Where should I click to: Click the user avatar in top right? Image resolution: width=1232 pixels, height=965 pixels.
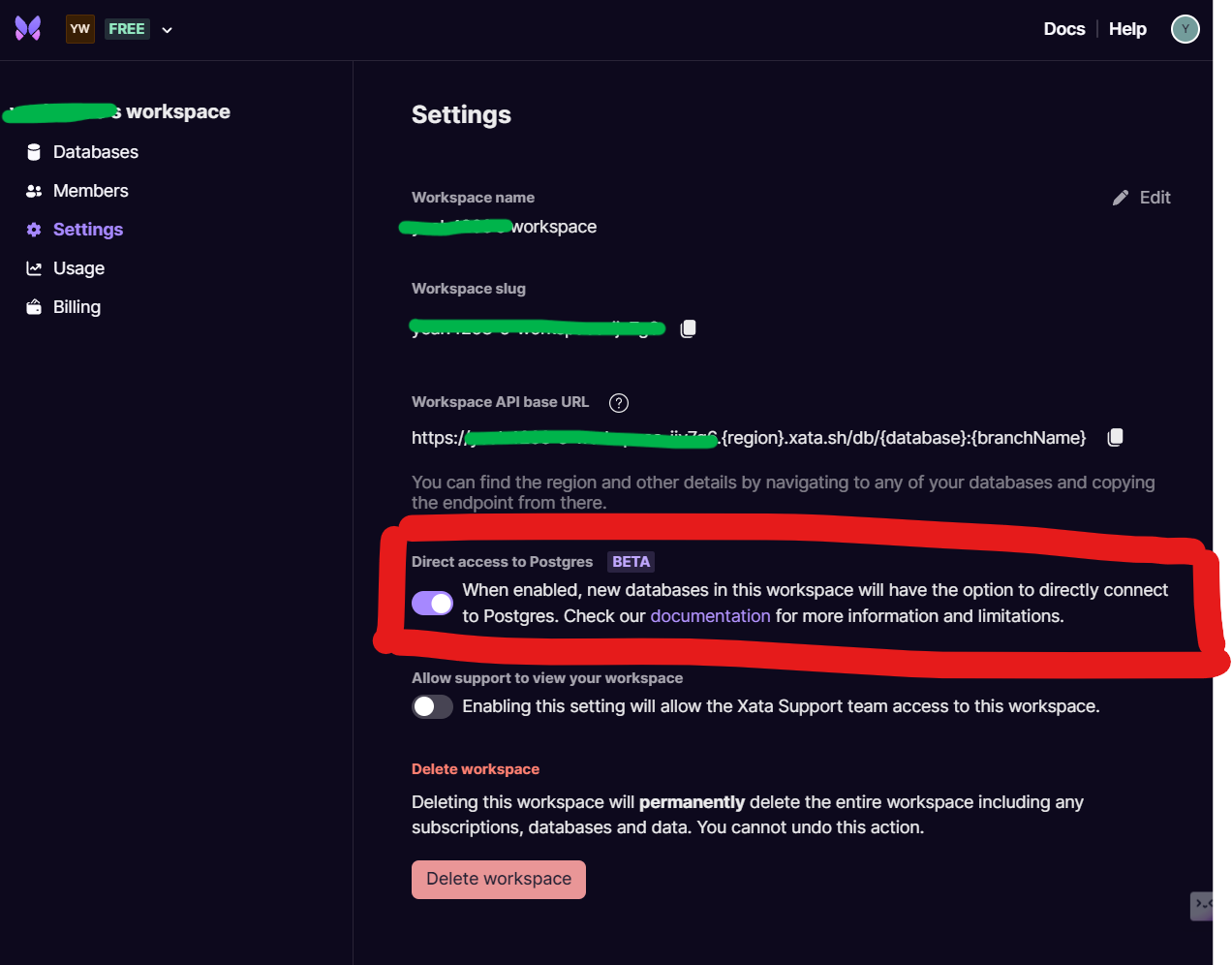1185,29
